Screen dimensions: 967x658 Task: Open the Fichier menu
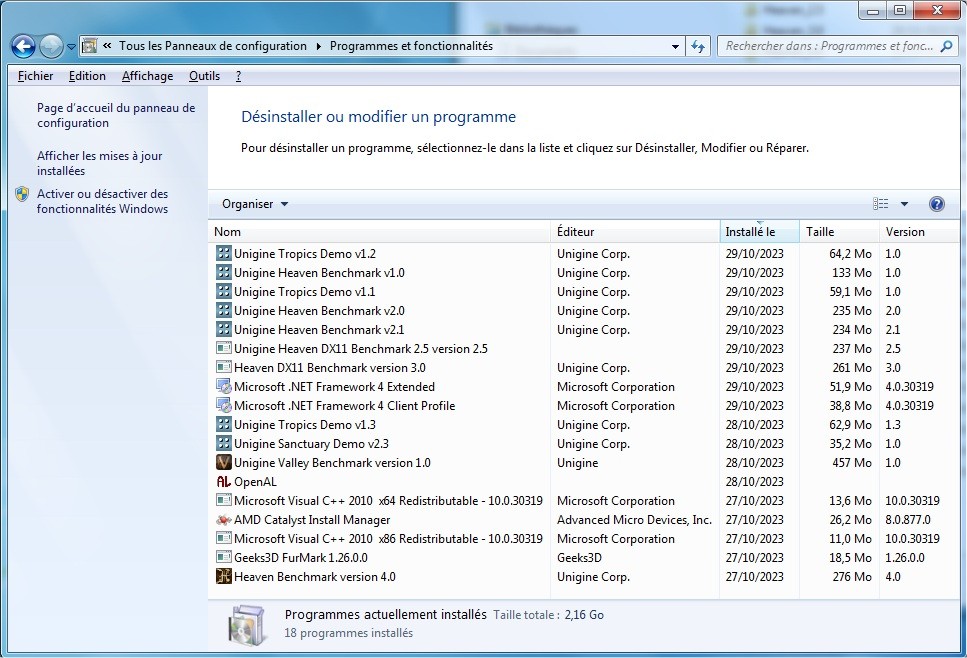click(35, 76)
